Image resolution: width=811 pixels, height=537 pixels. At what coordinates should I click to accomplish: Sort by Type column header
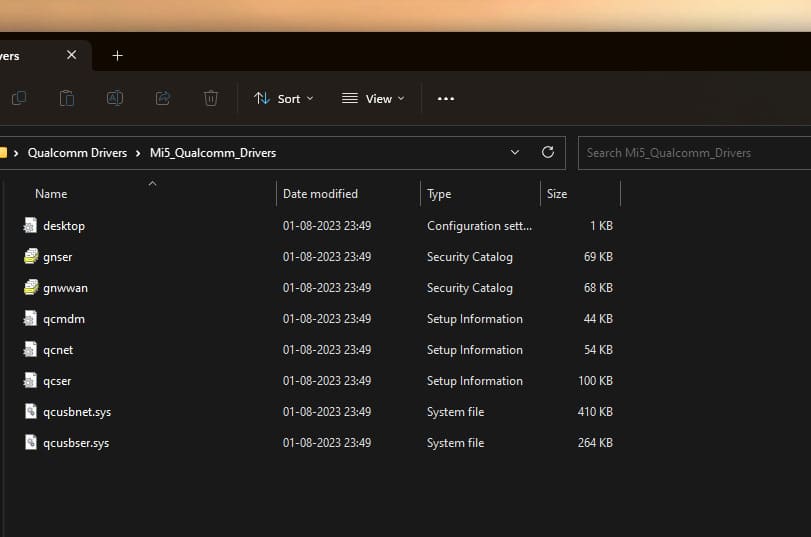click(439, 194)
